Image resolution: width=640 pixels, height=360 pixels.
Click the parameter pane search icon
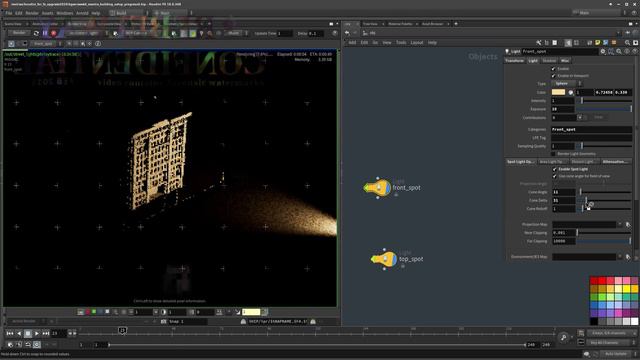click(619, 51)
